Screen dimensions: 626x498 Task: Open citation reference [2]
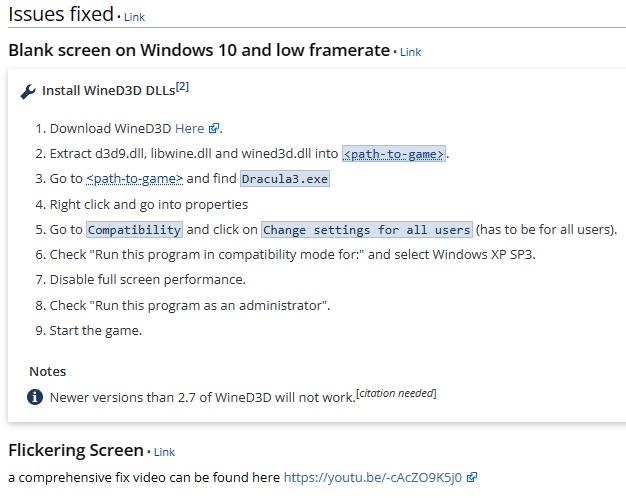(x=182, y=87)
